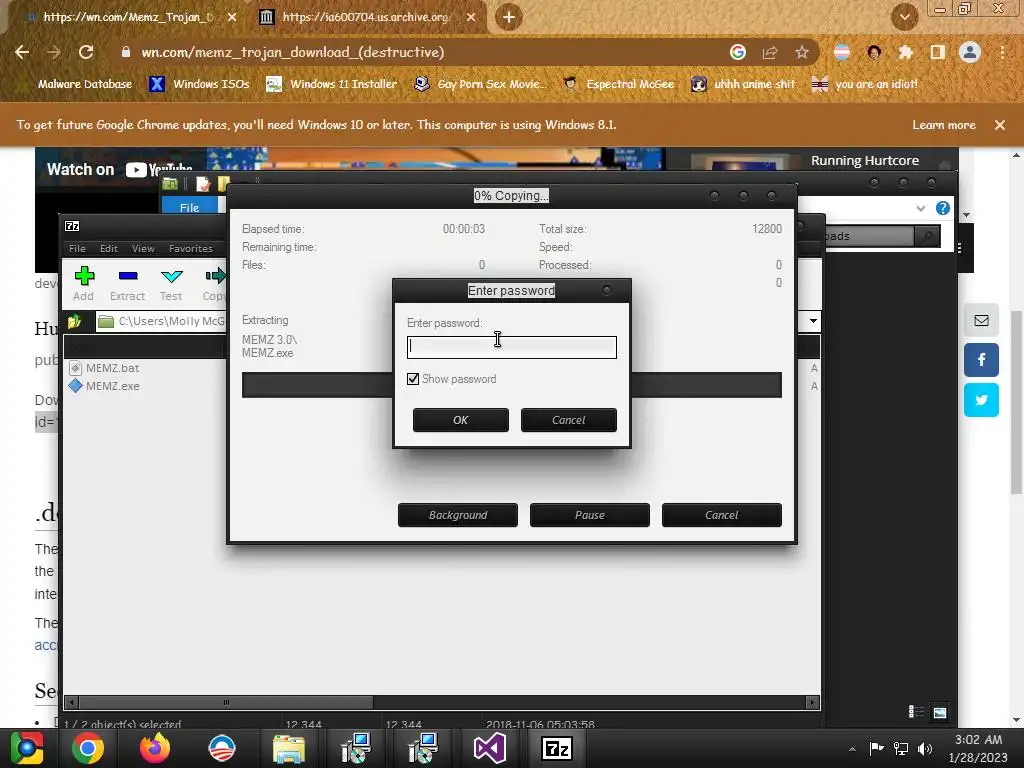The width and height of the screenshot is (1024, 768).
Task: Share page on Facebook
Action: click(981, 360)
